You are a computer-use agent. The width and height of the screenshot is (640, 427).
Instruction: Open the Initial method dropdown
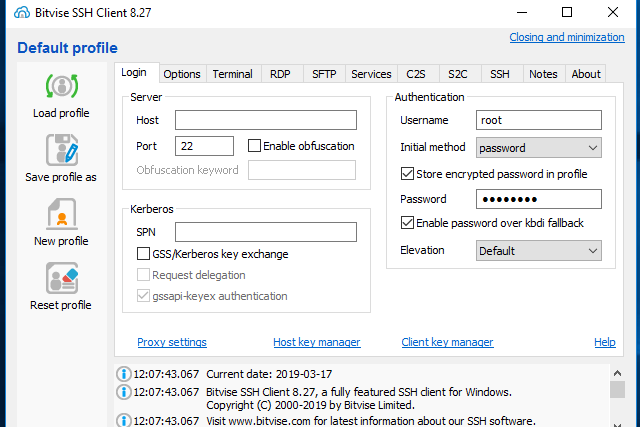(539, 148)
